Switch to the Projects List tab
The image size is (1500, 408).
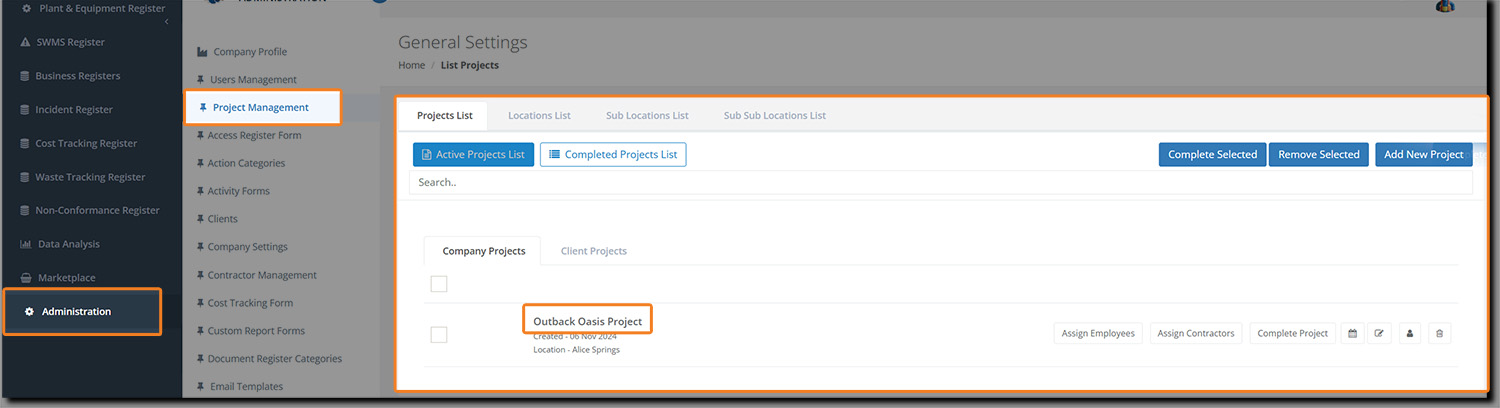coord(444,115)
